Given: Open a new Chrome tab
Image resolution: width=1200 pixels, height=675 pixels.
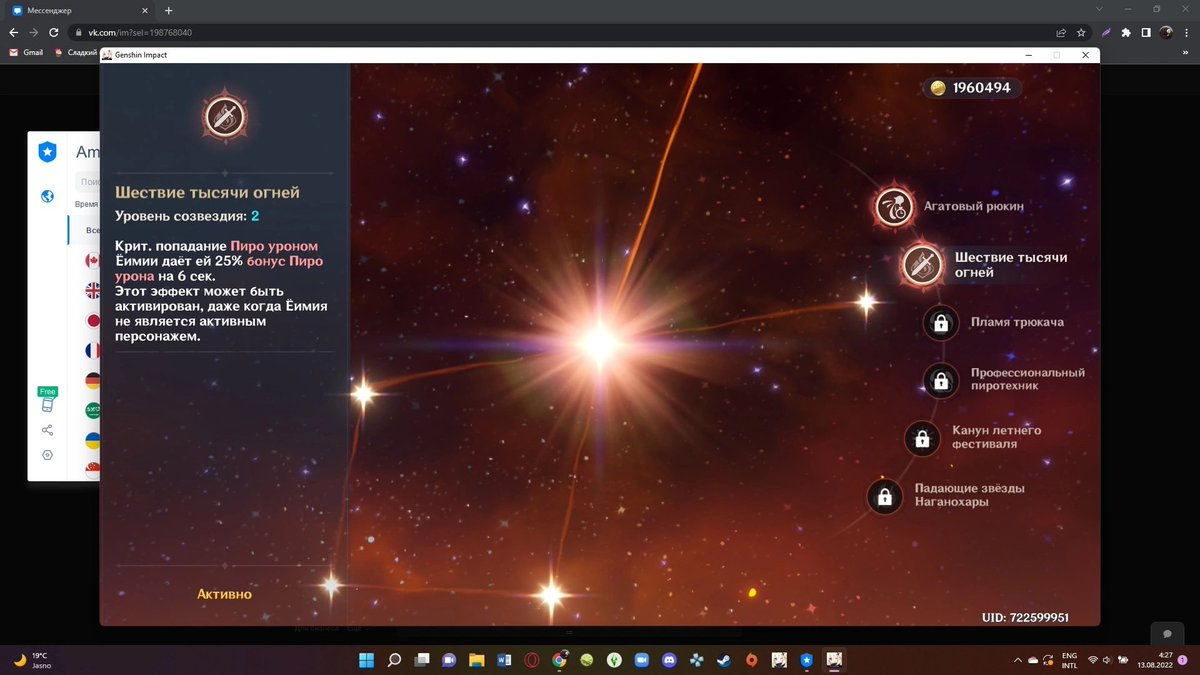Looking at the screenshot, I should pyautogui.click(x=168, y=10).
